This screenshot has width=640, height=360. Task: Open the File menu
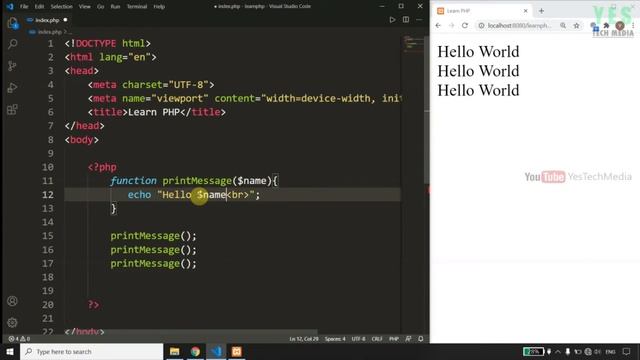point(24,7)
